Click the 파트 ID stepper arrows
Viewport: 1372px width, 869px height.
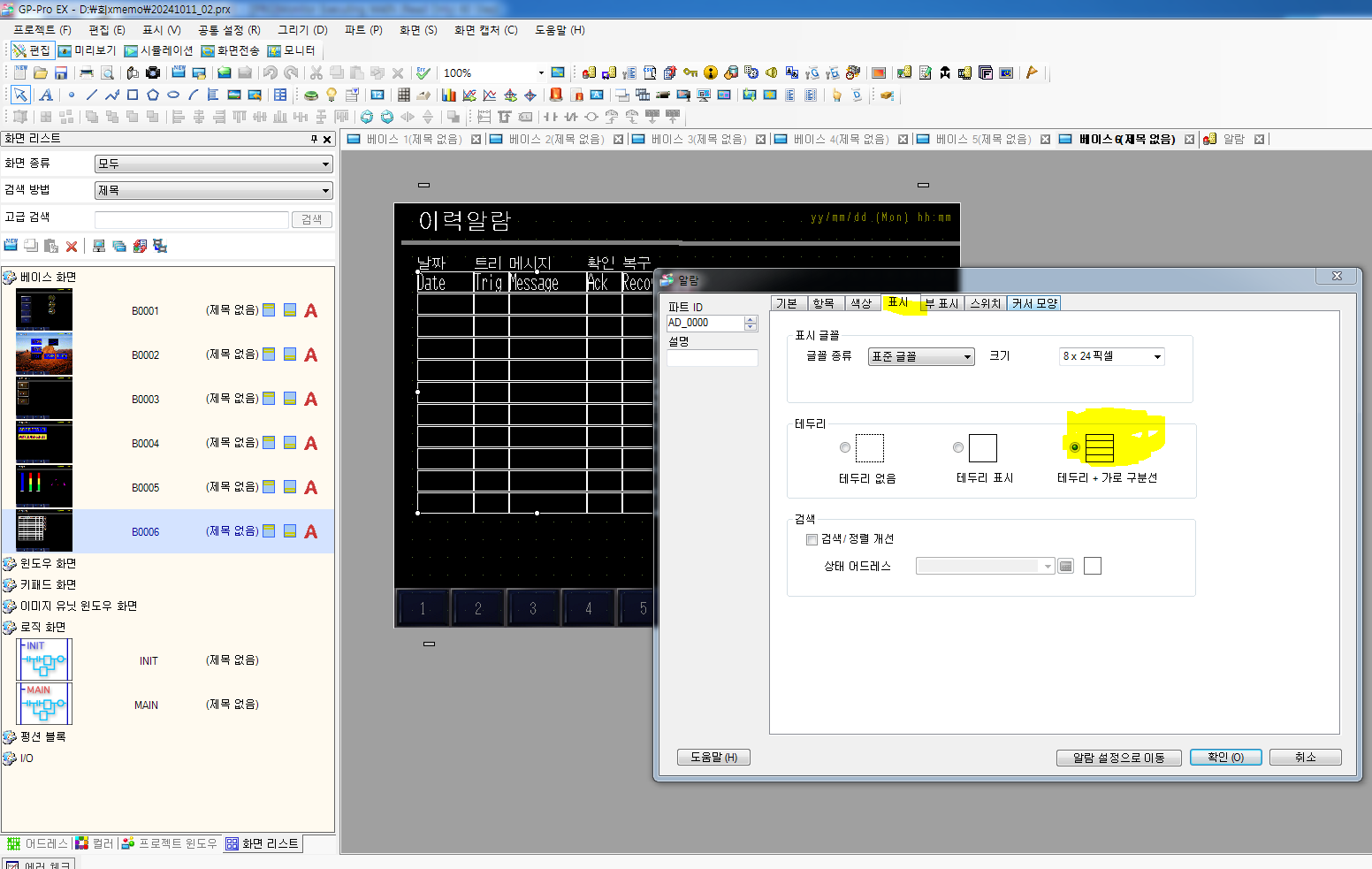(751, 324)
